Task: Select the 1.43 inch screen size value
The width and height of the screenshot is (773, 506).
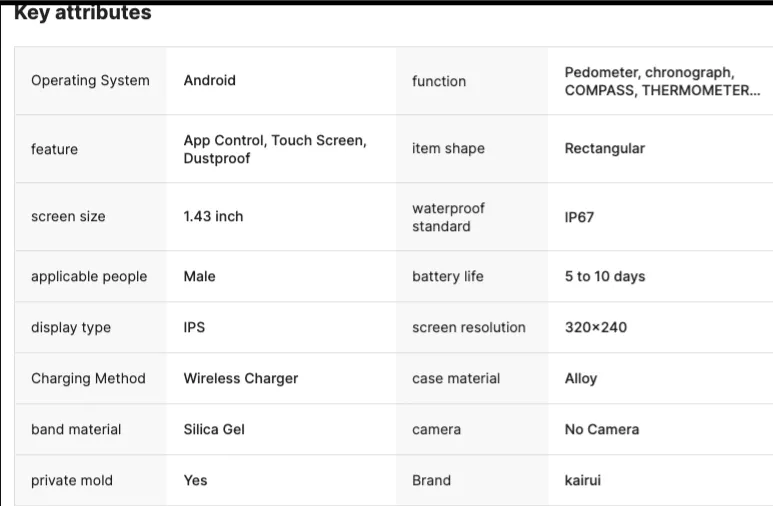Action: click(213, 217)
